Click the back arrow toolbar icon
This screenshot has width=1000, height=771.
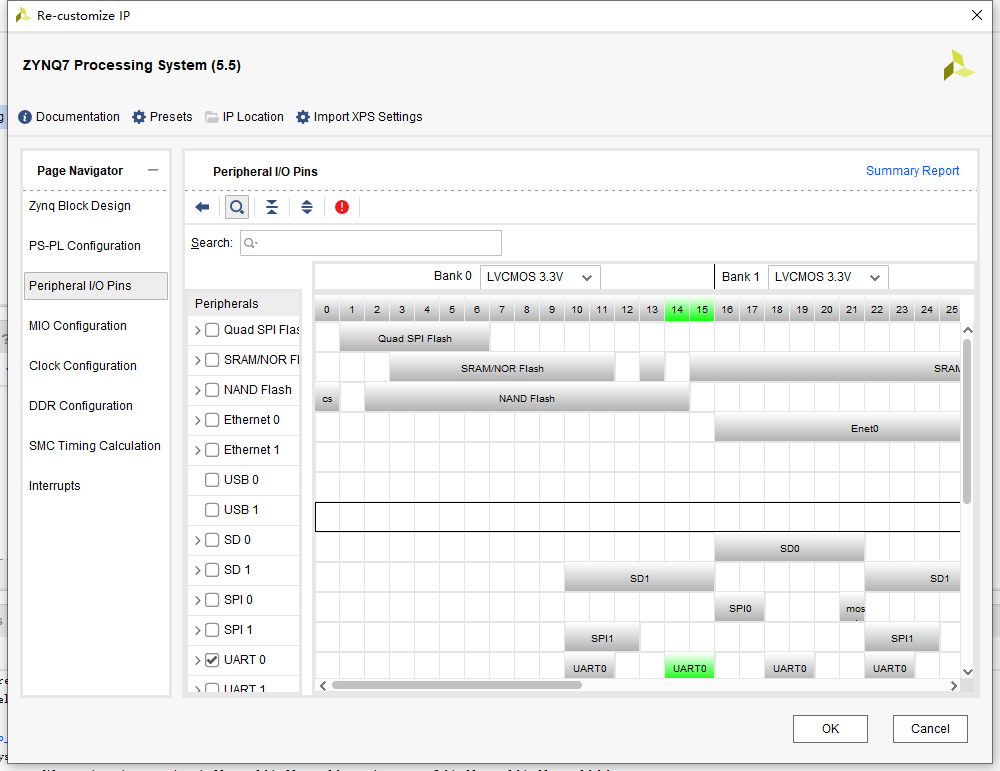[202, 207]
